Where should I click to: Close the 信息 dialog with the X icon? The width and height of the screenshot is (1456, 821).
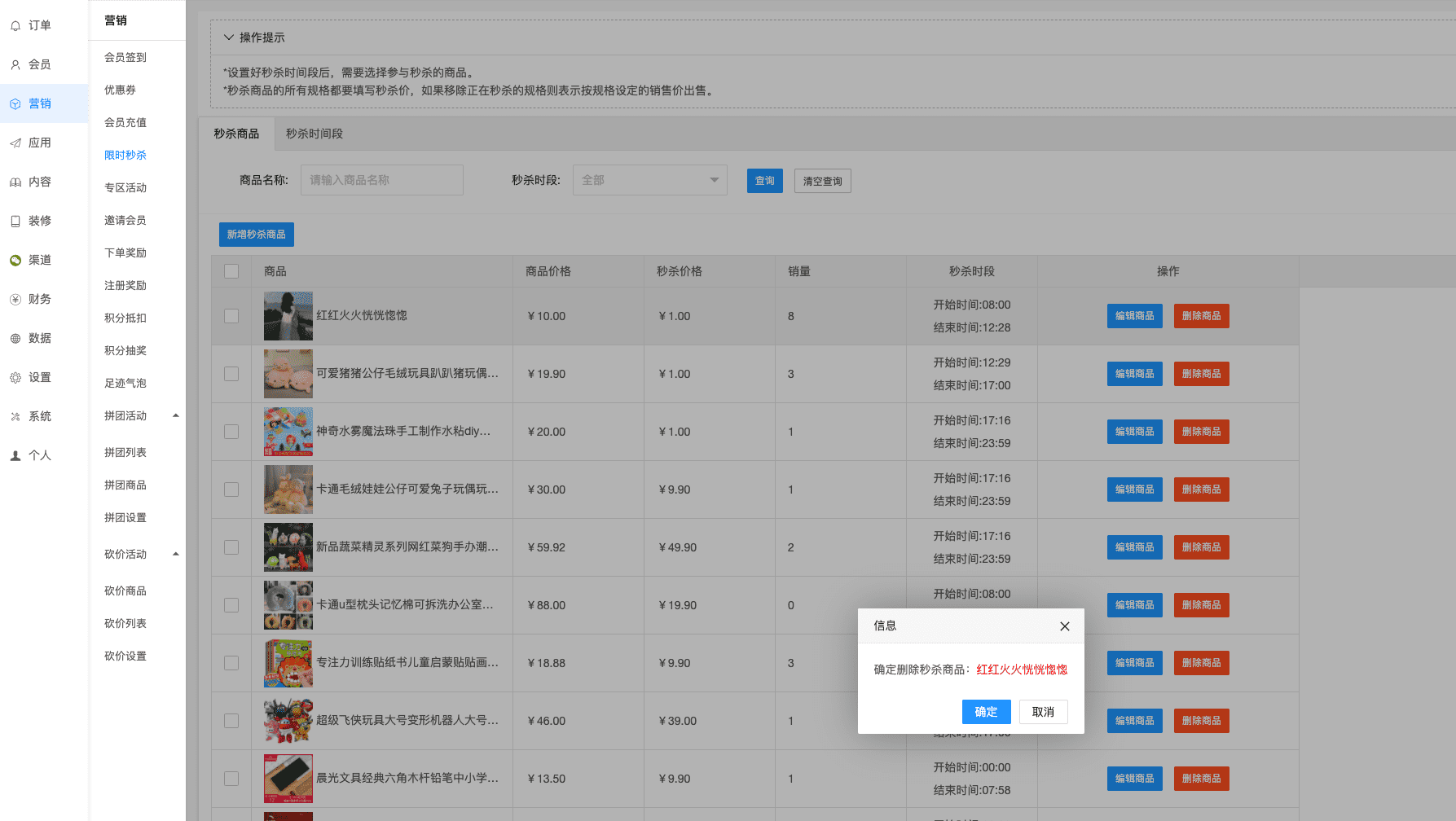[x=1064, y=626]
